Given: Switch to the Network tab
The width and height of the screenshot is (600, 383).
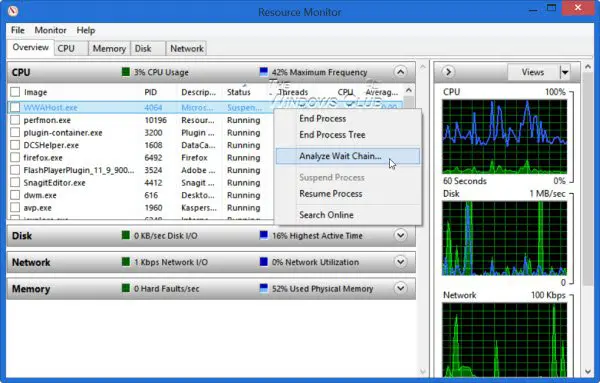Looking at the screenshot, I should point(187,49).
